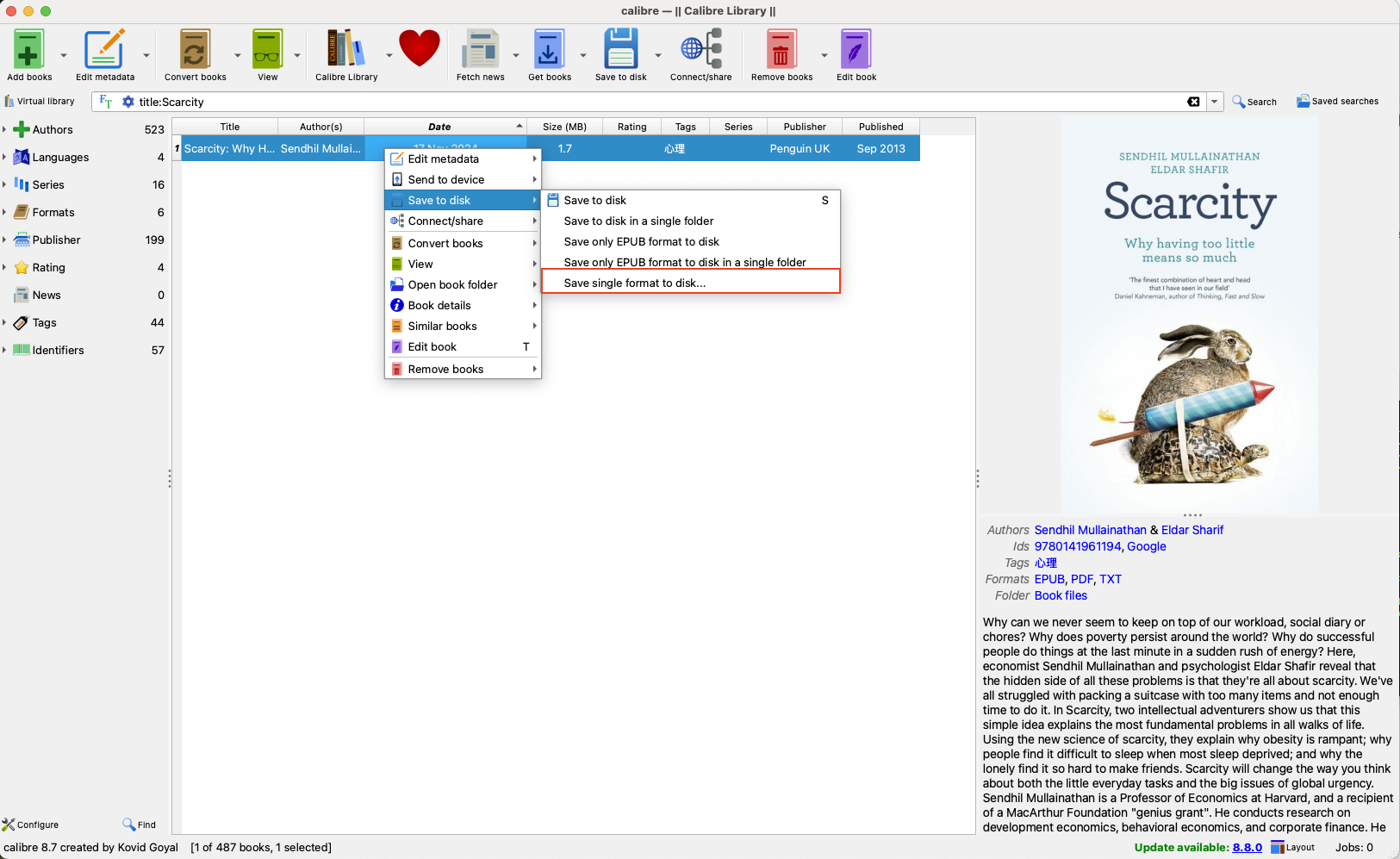Screen dimensions: 1400x859
Task: Click the Jobs: 0 indicator
Action: [x=1354, y=847]
